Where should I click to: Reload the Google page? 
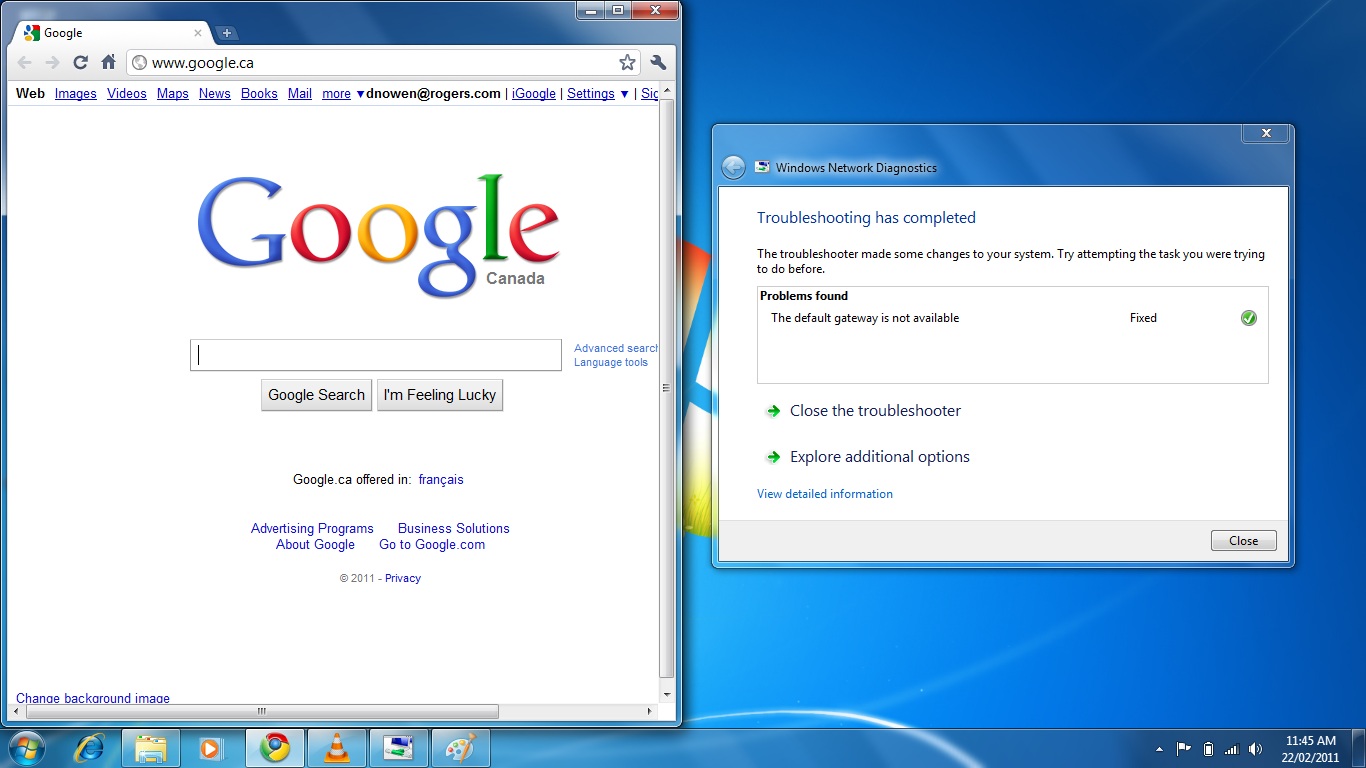(81, 62)
